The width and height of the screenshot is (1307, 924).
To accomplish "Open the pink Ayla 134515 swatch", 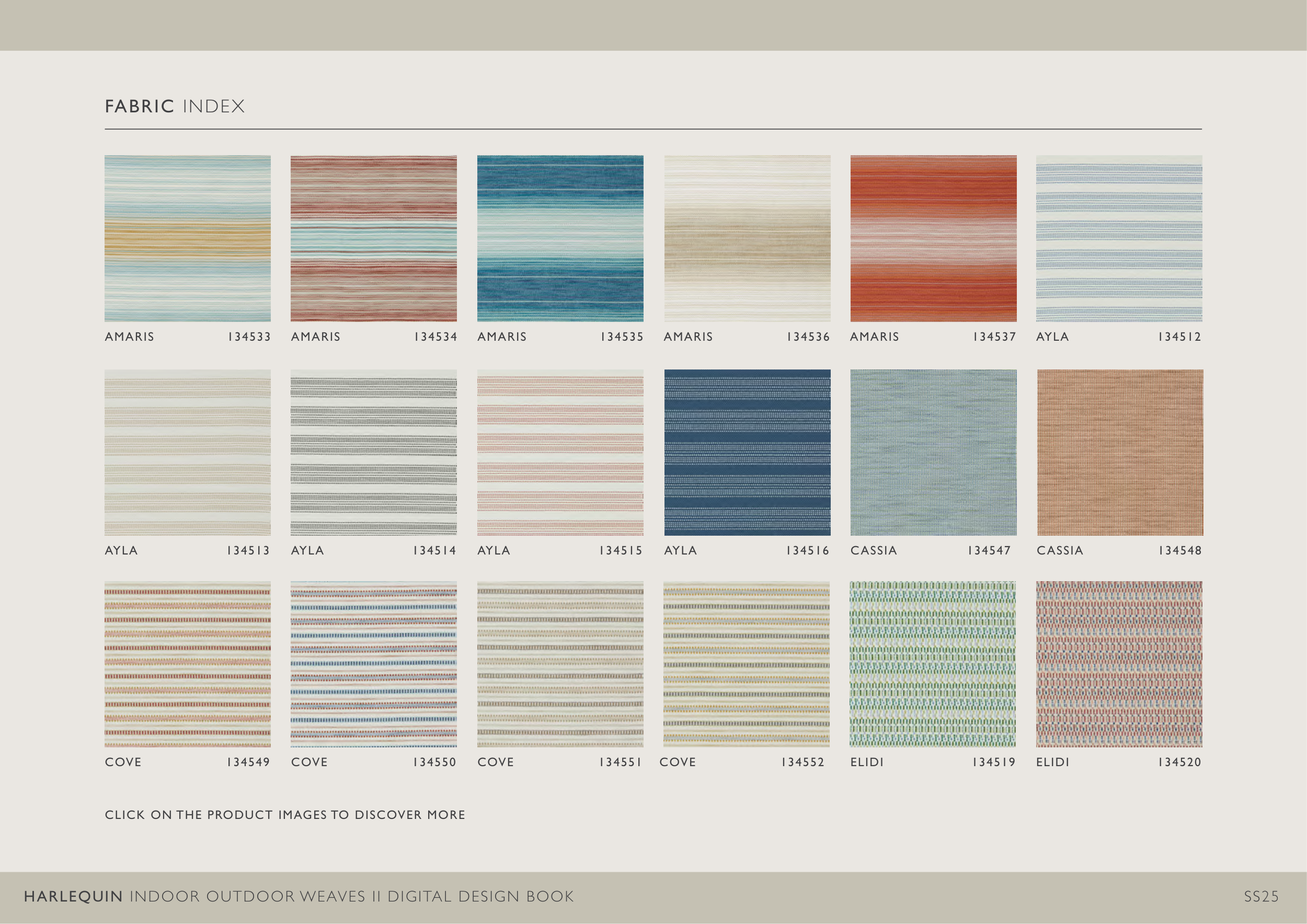I will tap(560, 452).
